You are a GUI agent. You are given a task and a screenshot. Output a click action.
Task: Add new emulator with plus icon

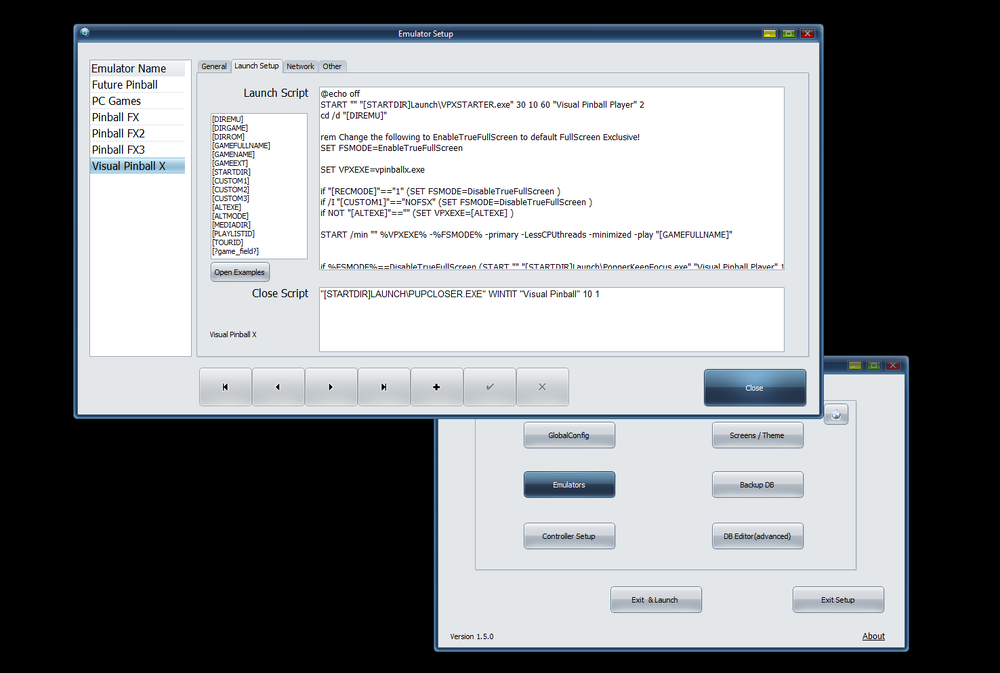coord(437,387)
